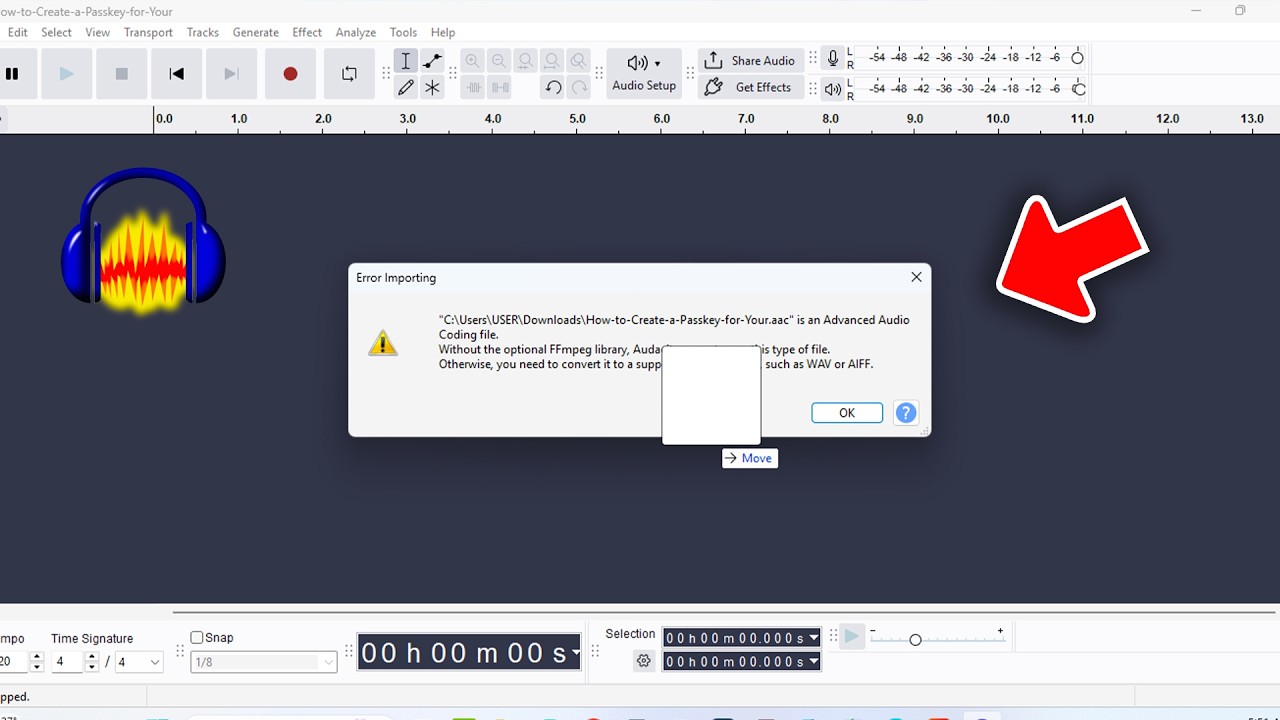
Task: Open the Tools menu
Action: pos(403,32)
